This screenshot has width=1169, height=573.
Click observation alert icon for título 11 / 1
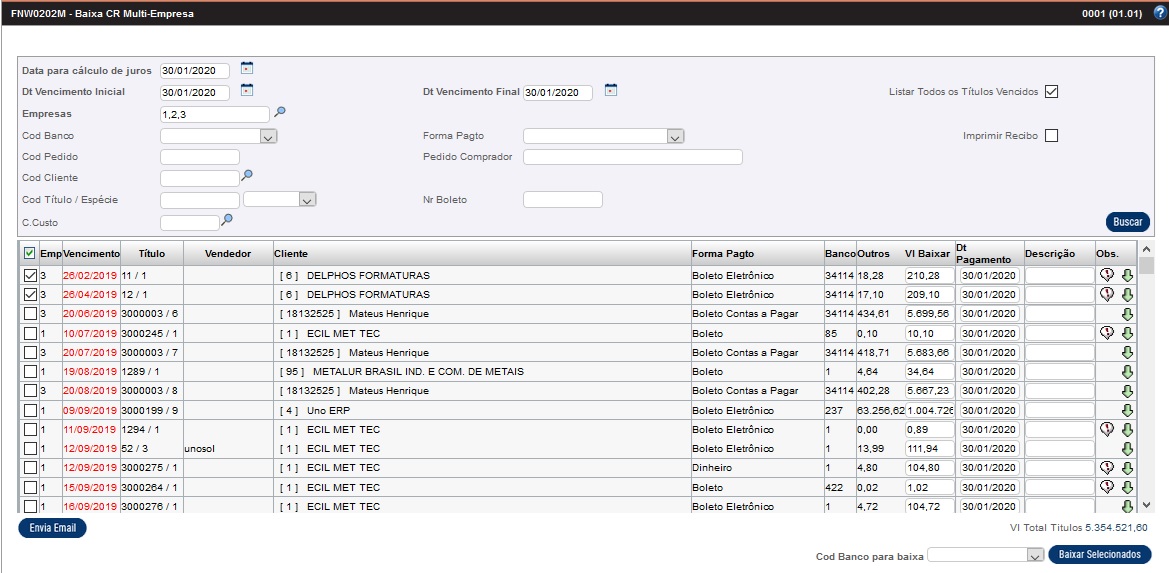[1106, 275]
